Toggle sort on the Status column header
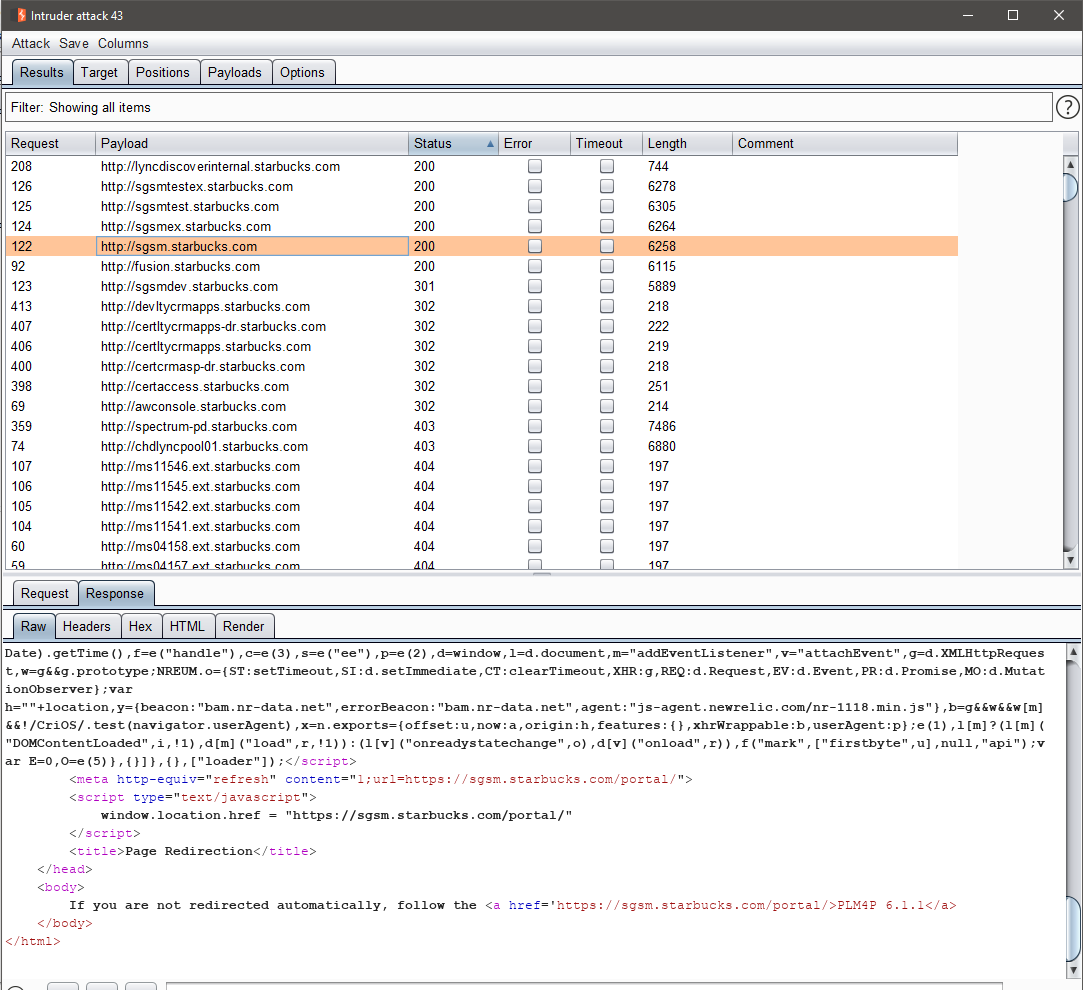1083x990 pixels. coord(453,144)
